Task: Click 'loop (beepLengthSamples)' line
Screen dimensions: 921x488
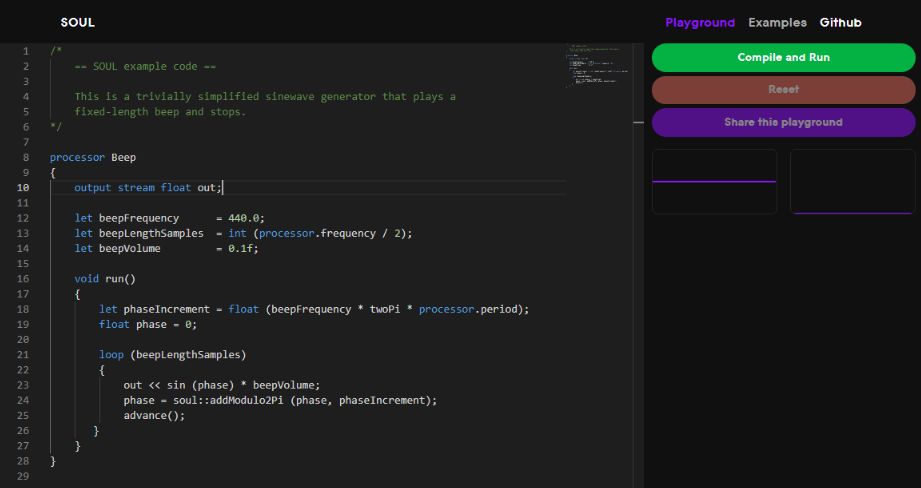Action: [x=173, y=355]
